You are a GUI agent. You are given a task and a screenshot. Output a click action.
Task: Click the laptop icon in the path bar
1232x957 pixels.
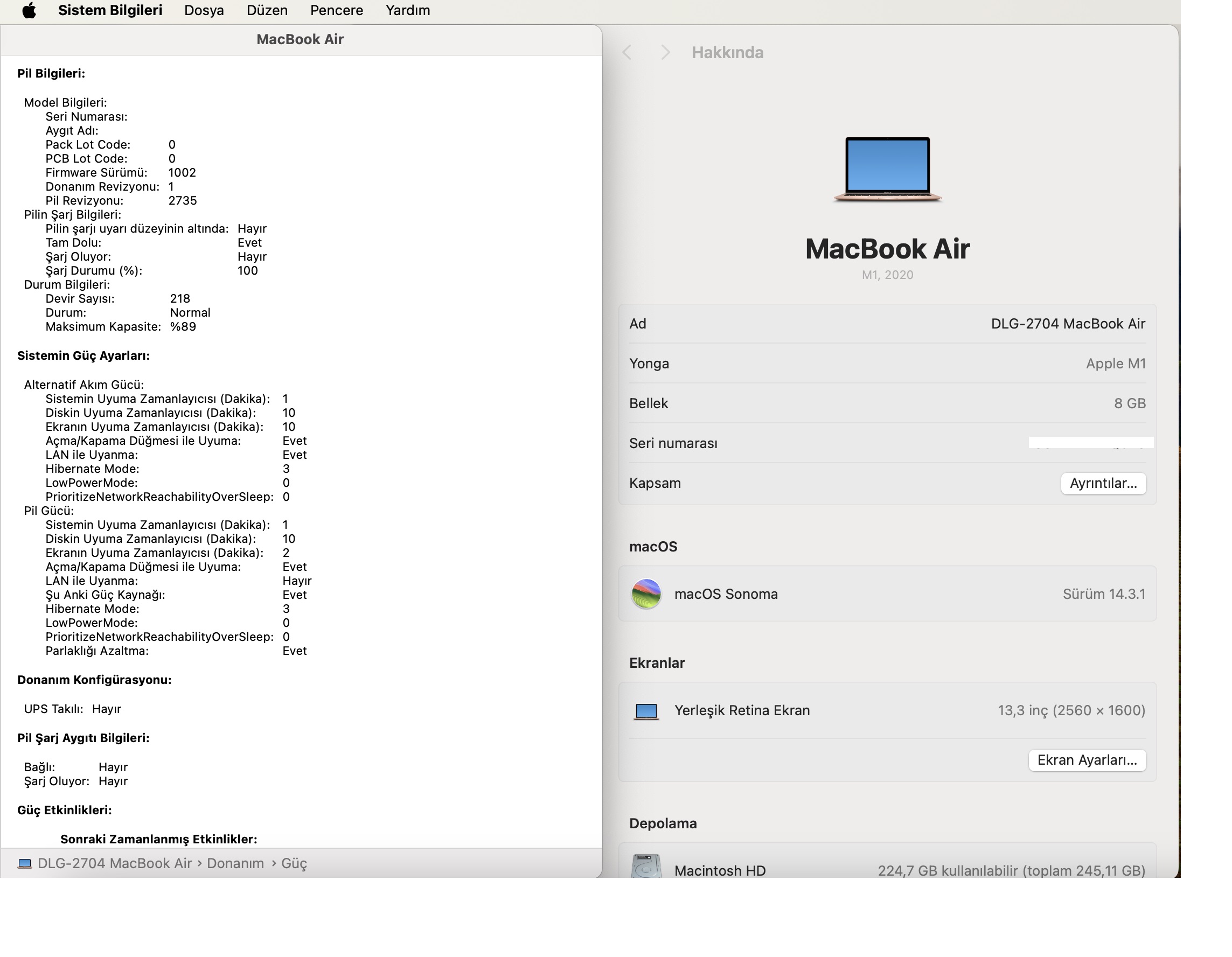(24, 863)
